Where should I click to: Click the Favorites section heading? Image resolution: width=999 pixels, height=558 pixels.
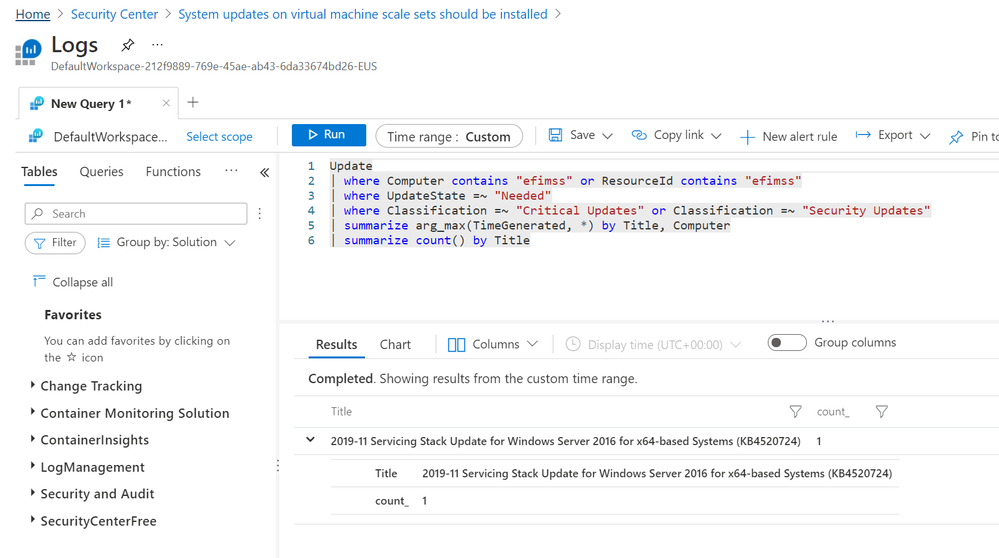point(73,315)
